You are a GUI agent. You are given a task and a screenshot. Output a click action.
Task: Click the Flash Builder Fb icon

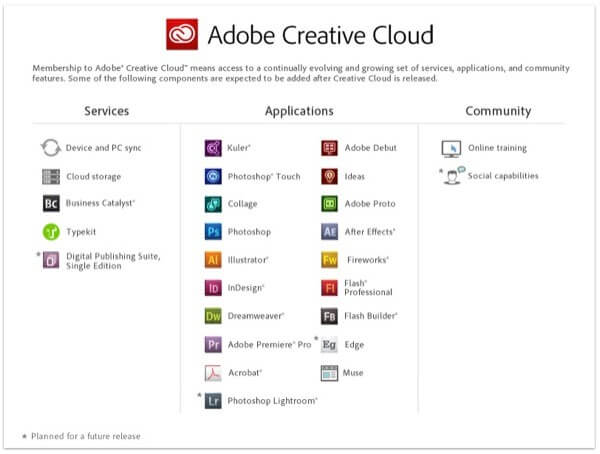[329, 316]
